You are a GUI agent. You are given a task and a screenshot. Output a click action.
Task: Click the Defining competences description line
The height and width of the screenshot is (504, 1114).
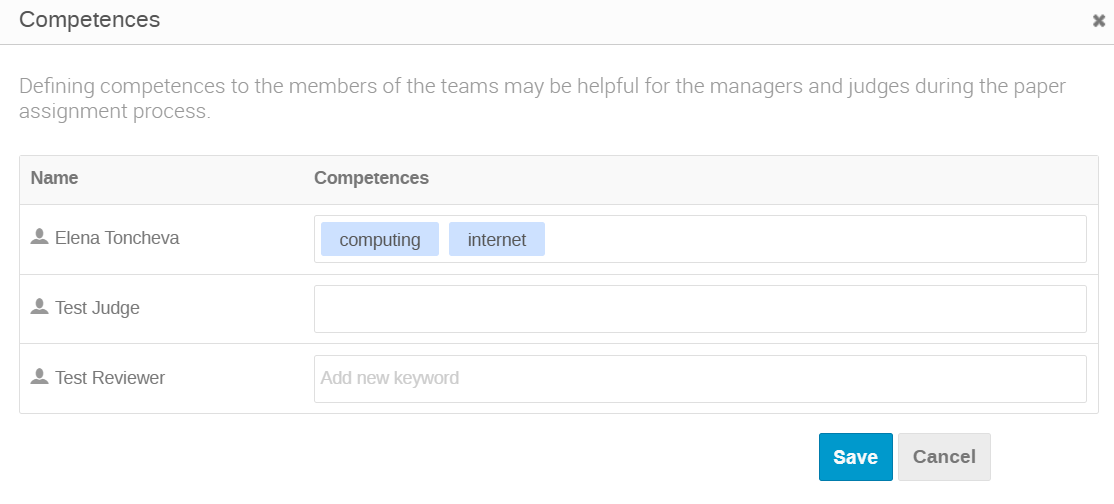coord(543,87)
